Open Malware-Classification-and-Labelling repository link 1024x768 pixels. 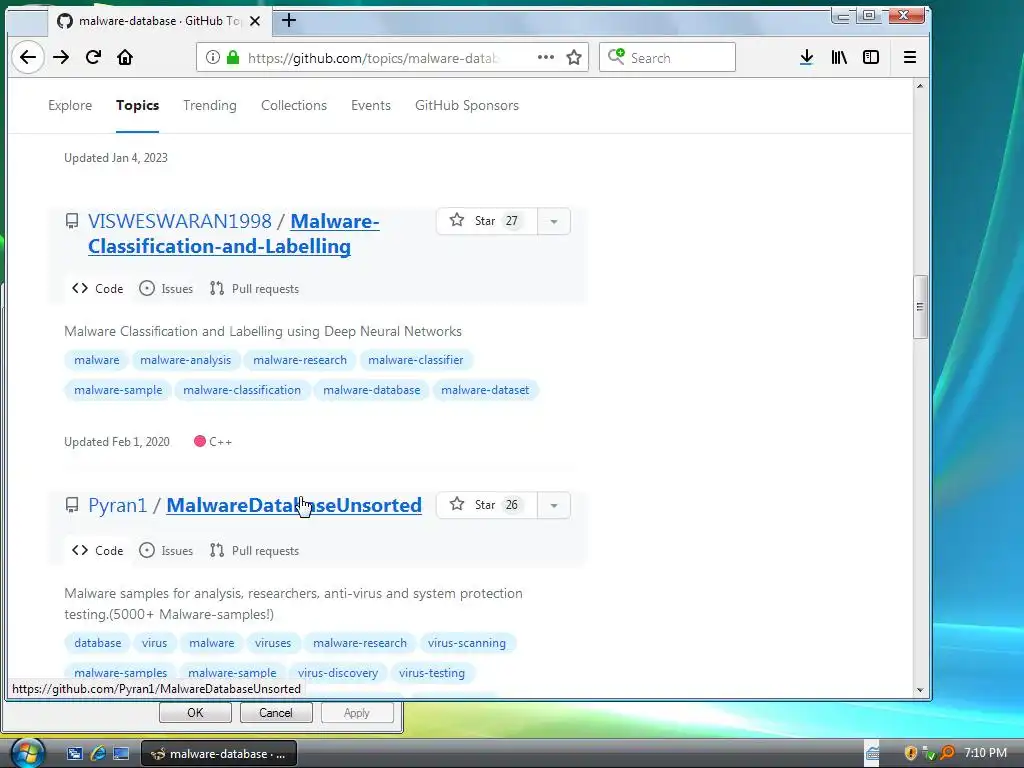point(234,234)
